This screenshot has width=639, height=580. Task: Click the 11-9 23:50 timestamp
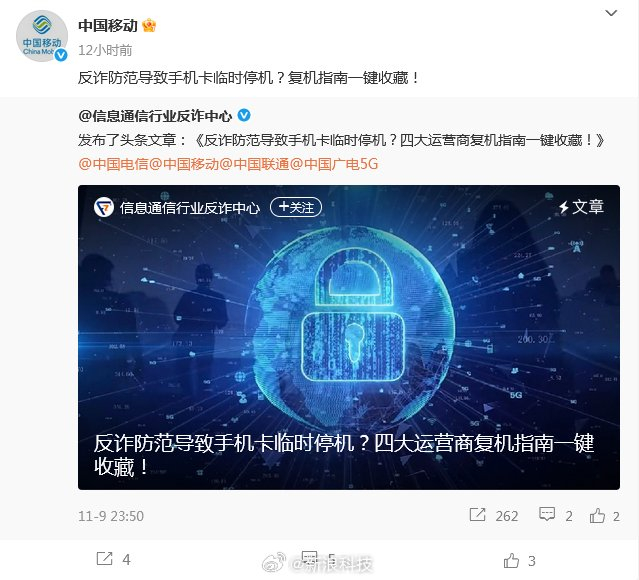pyautogui.click(x=111, y=516)
